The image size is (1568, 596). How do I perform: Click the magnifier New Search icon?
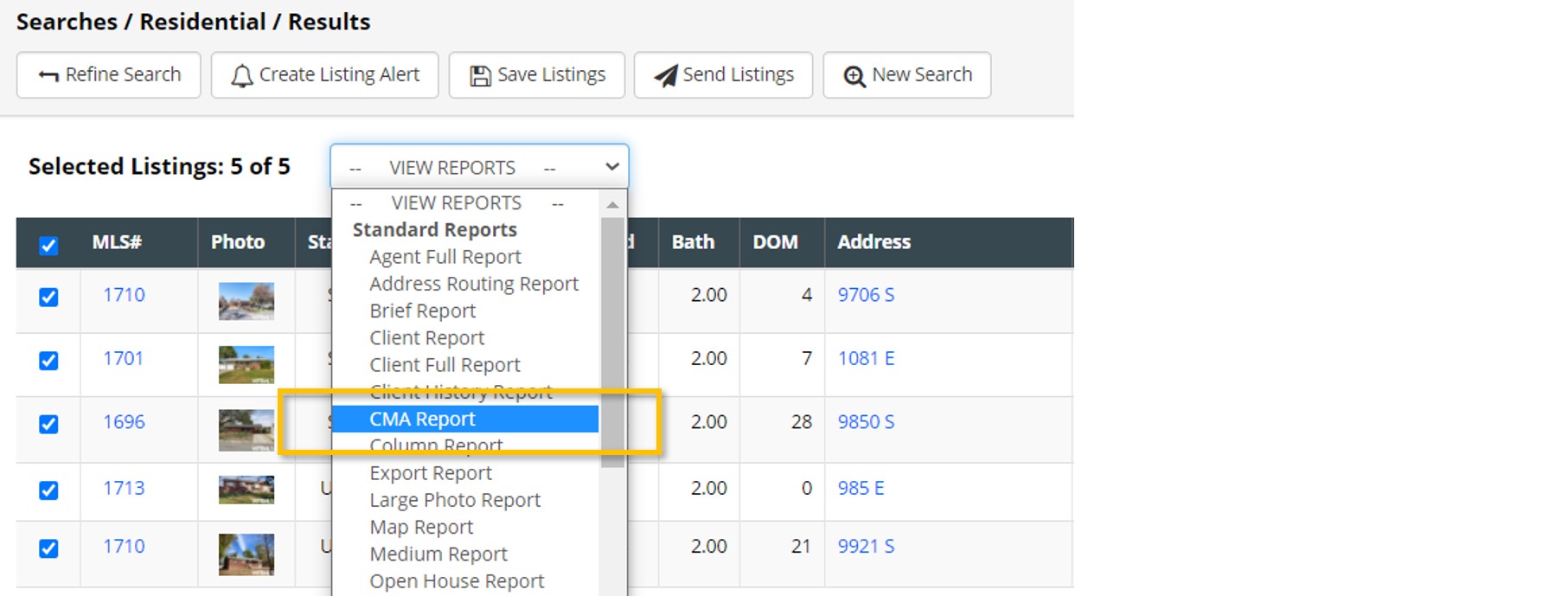(x=854, y=76)
